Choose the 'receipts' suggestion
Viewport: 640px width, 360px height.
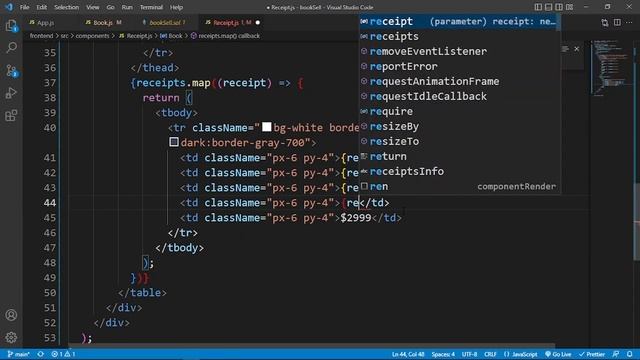[x=459, y=36]
